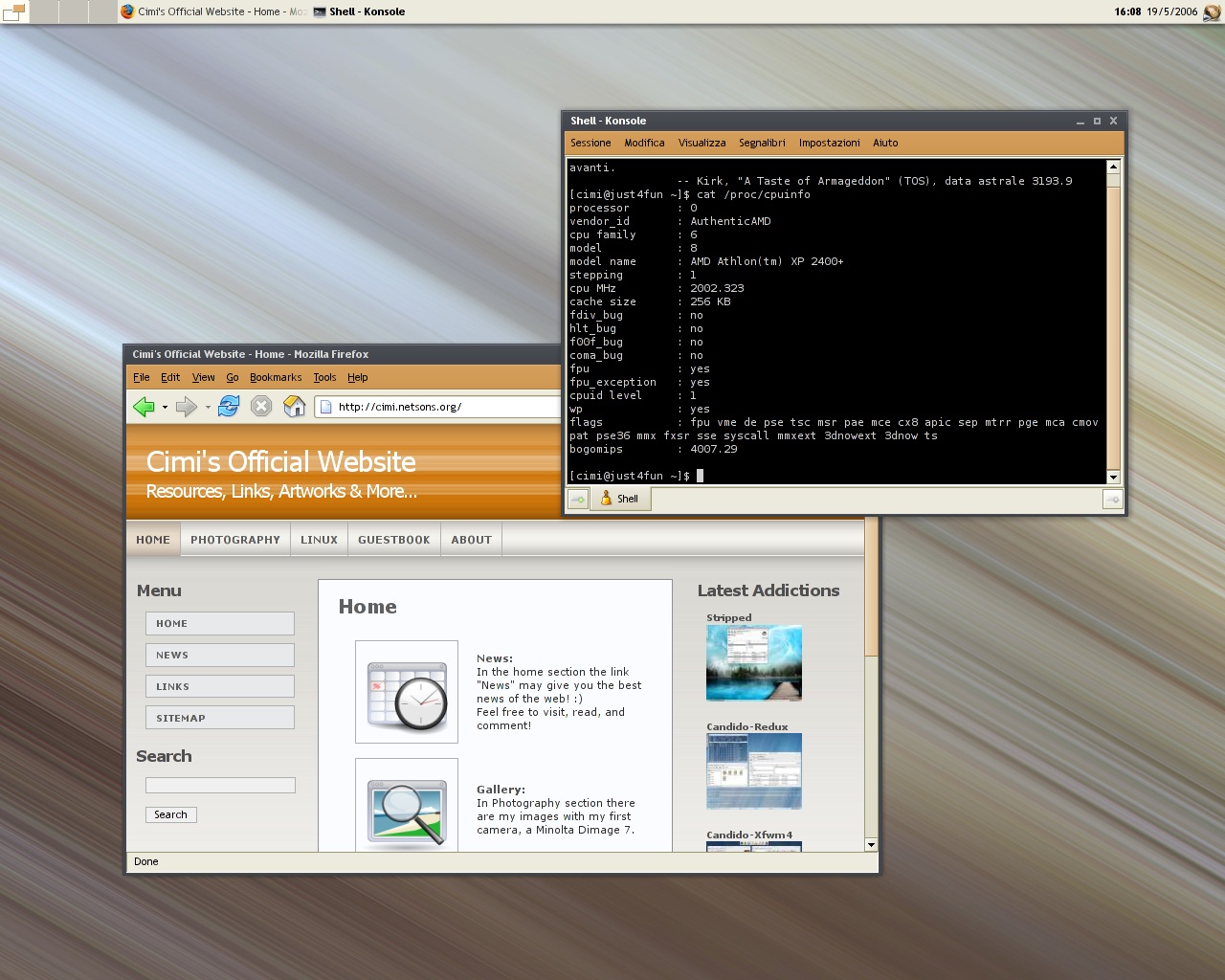Click LINKS link in sidebar Menu
The width and height of the screenshot is (1225, 980).
[220, 686]
